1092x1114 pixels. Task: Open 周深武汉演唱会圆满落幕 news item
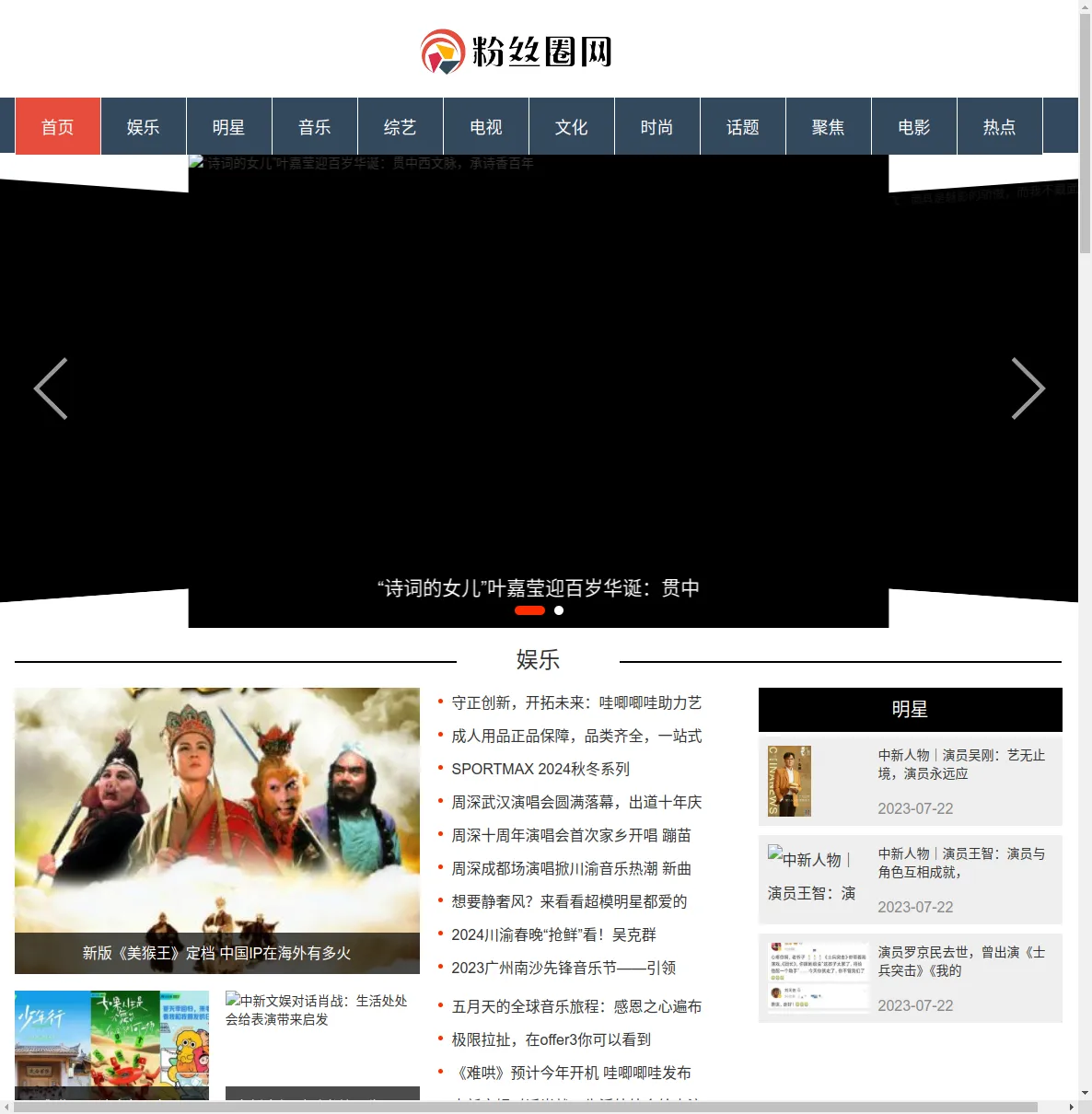click(576, 802)
